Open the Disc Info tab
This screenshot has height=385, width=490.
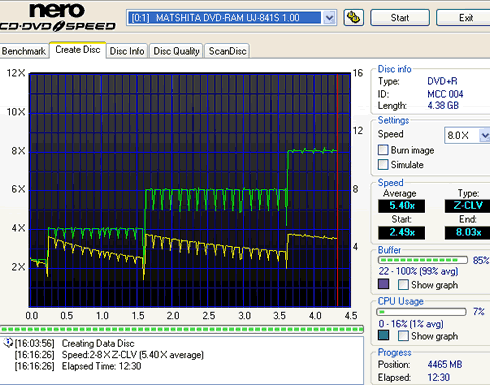tap(127, 51)
